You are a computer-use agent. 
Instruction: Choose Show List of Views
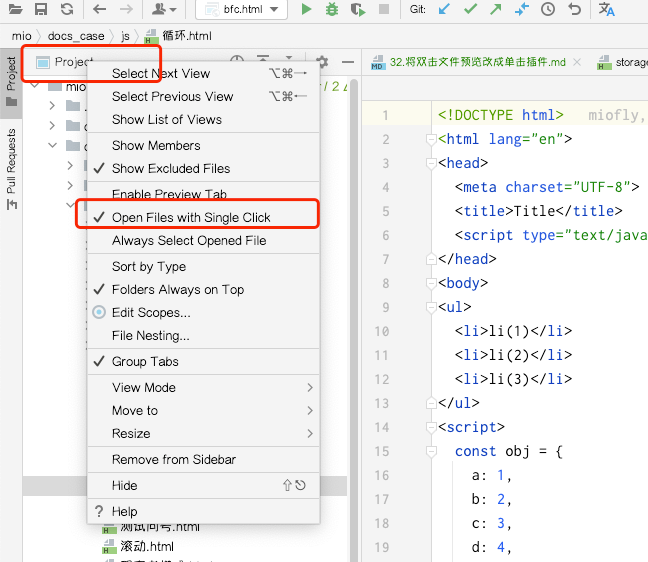coord(203,120)
